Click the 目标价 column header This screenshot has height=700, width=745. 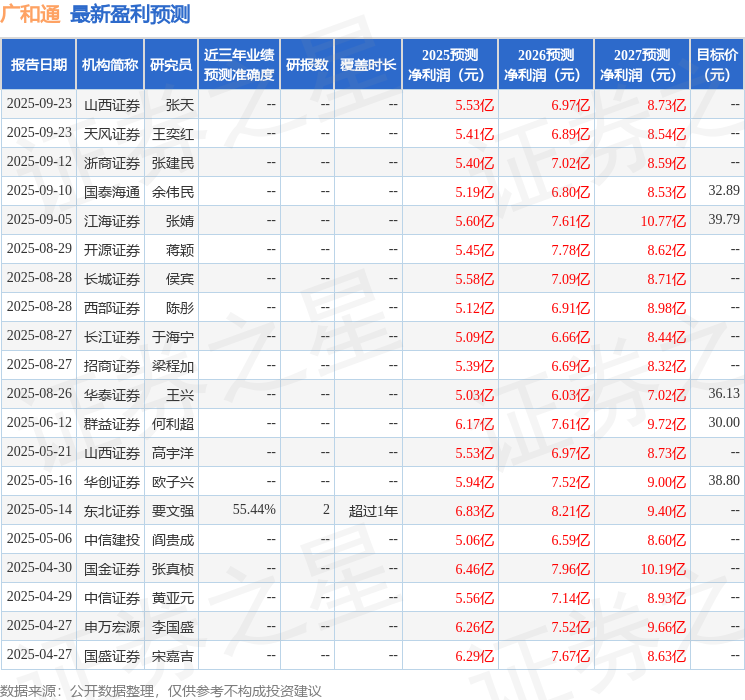717,64
